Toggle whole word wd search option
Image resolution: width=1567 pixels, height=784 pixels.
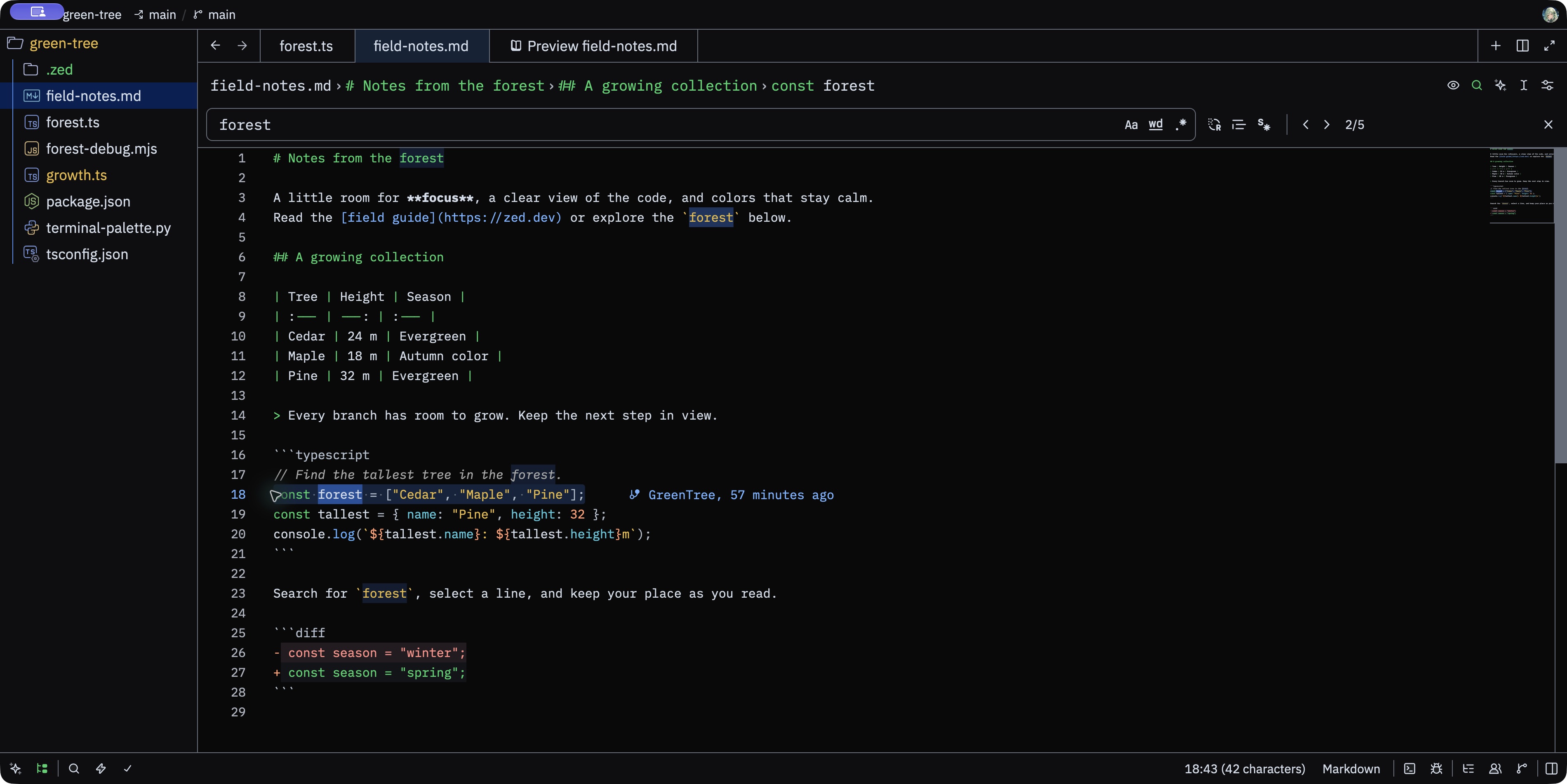[x=1156, y=124]
